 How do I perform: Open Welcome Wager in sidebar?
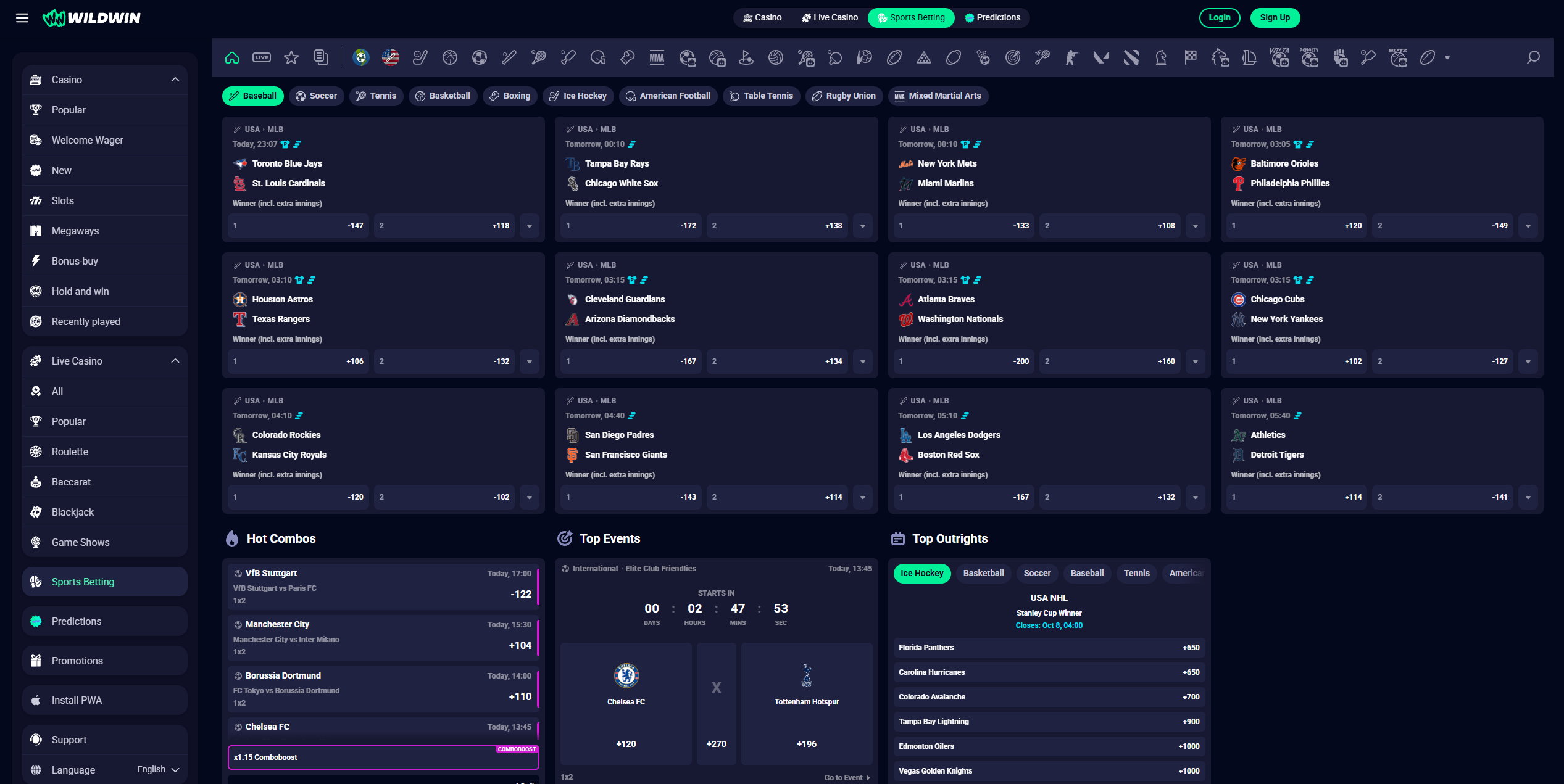(105, 140)
